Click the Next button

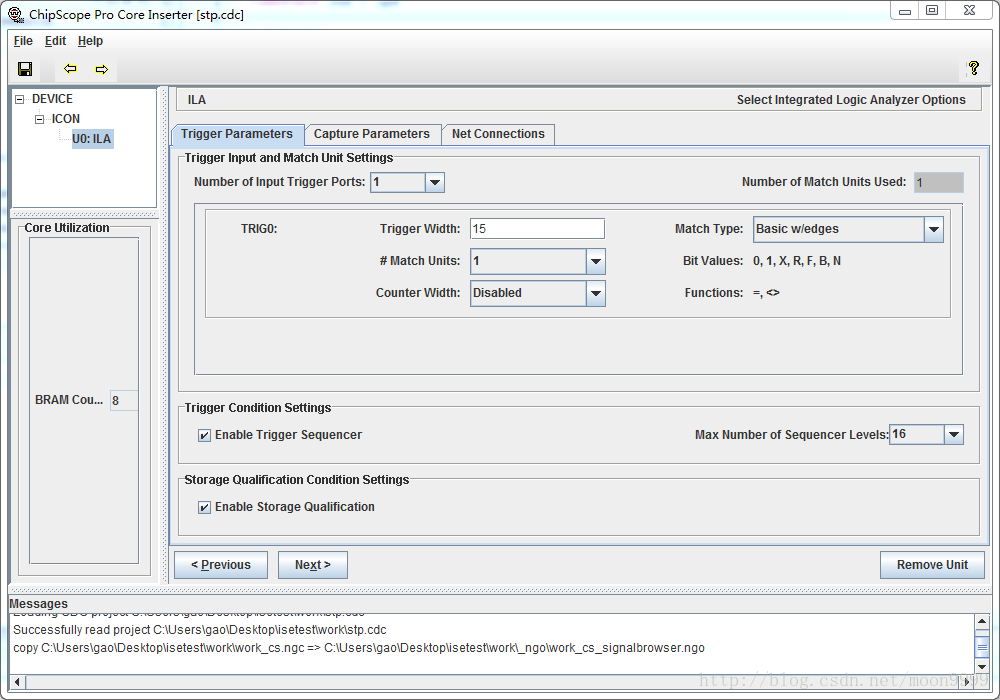tap(312, 565)
